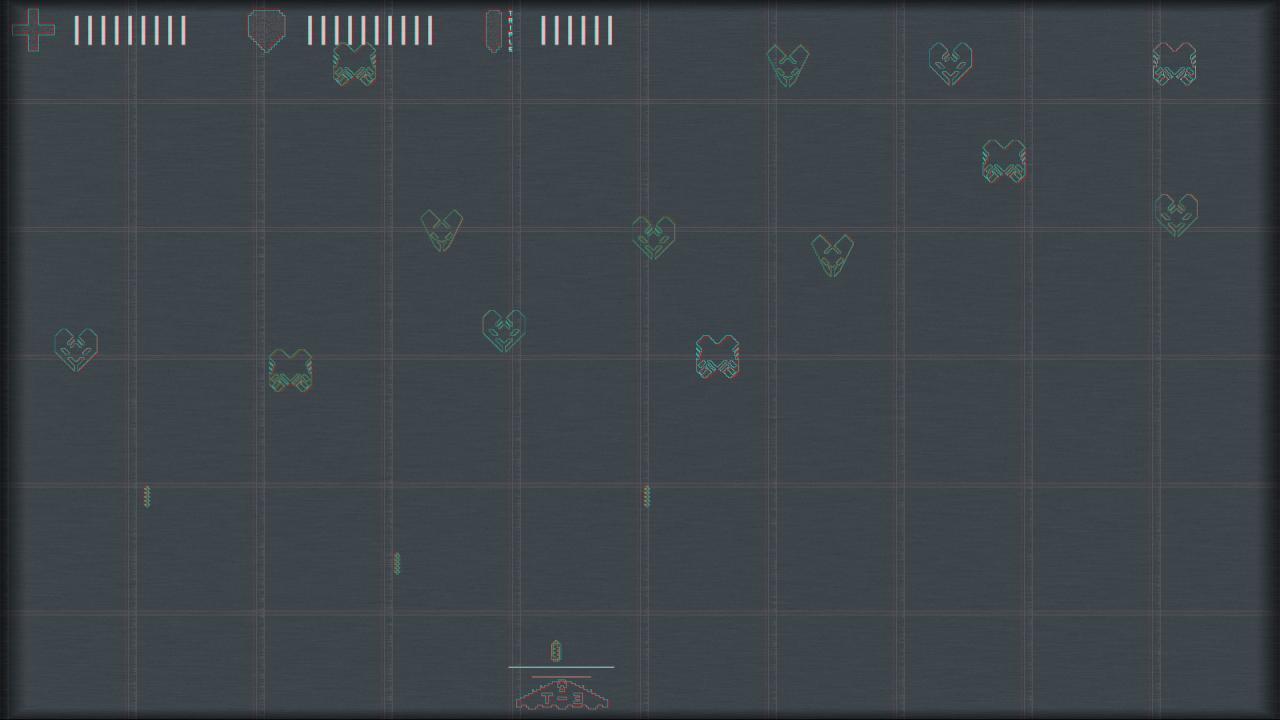Click the bullet directly above the player ship
Viewport: 1280px width, 720px height.
pyautogui.click(x=556, y=652)
